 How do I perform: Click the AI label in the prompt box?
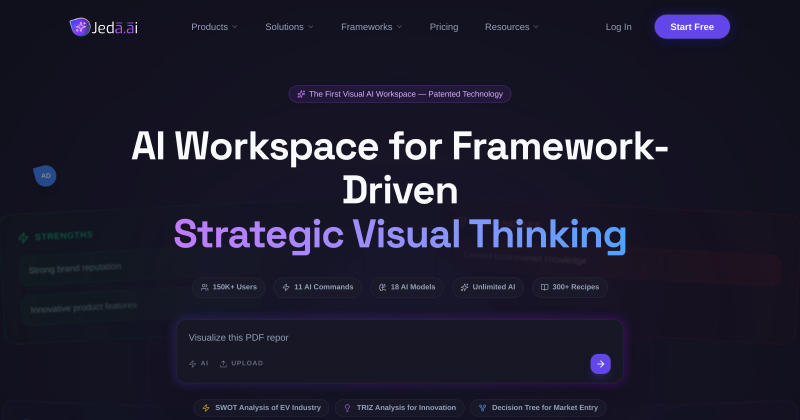click(x=205, y=363)
